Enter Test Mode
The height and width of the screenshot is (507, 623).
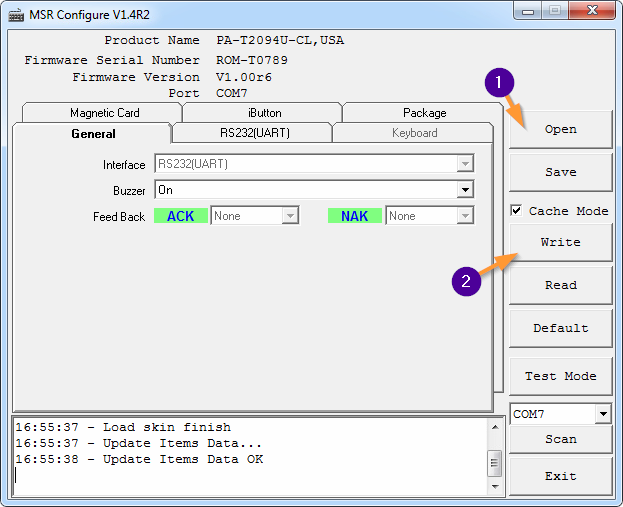tap(560, 376)
